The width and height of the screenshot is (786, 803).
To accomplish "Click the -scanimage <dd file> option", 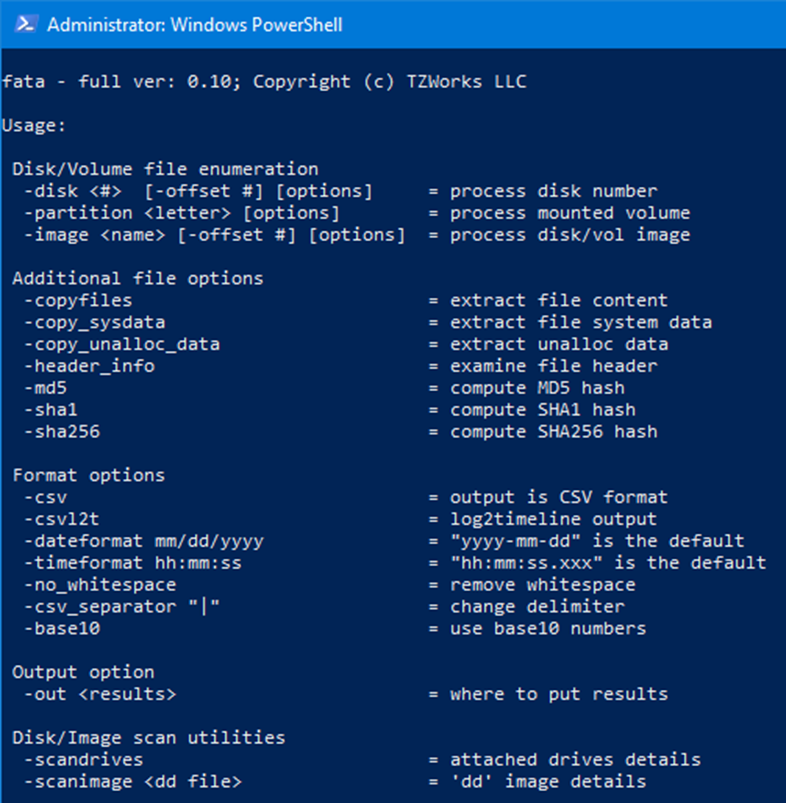I will coord(133,782).
